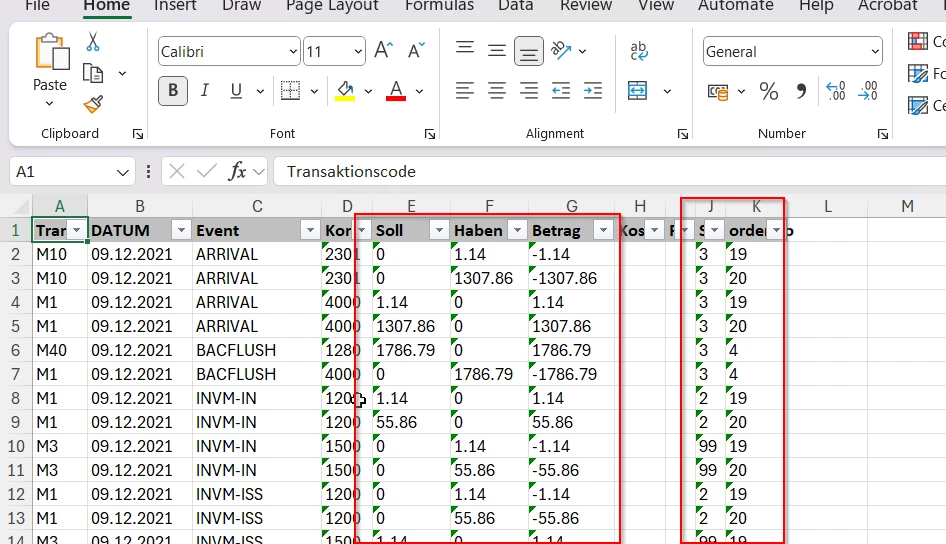Expand formula bar options dots
The height and width of the screenshot is (544, 946).
tap(148, 172)
